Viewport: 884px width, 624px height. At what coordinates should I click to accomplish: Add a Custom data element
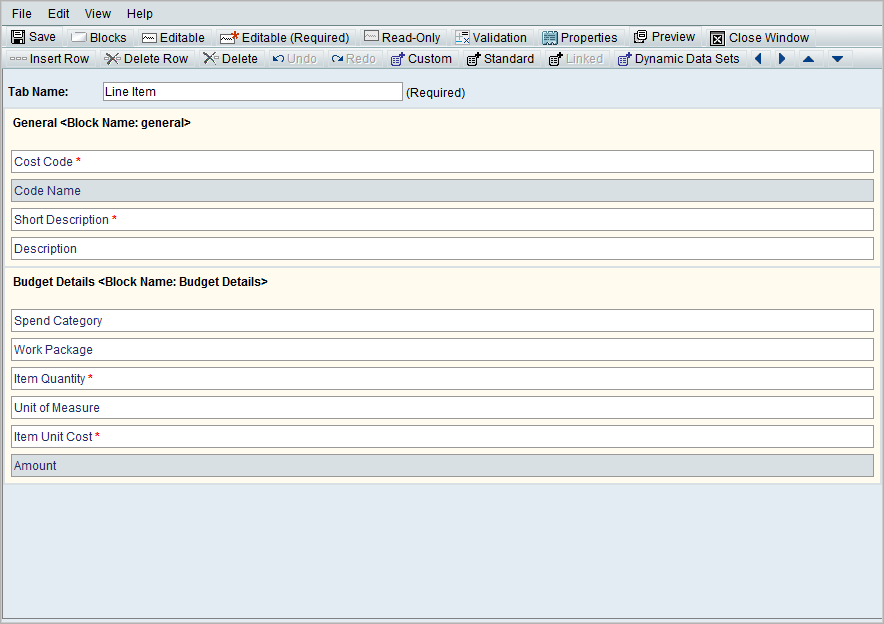[x=421, y=59]
